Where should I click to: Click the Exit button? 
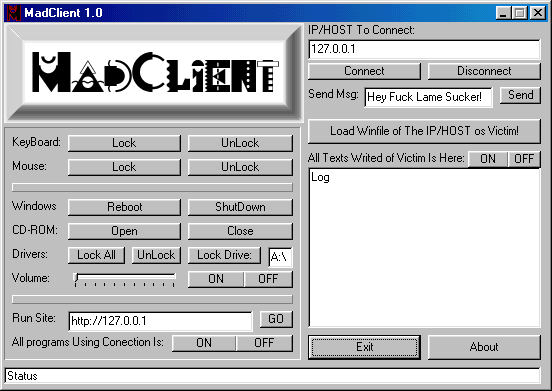(364, 347)
